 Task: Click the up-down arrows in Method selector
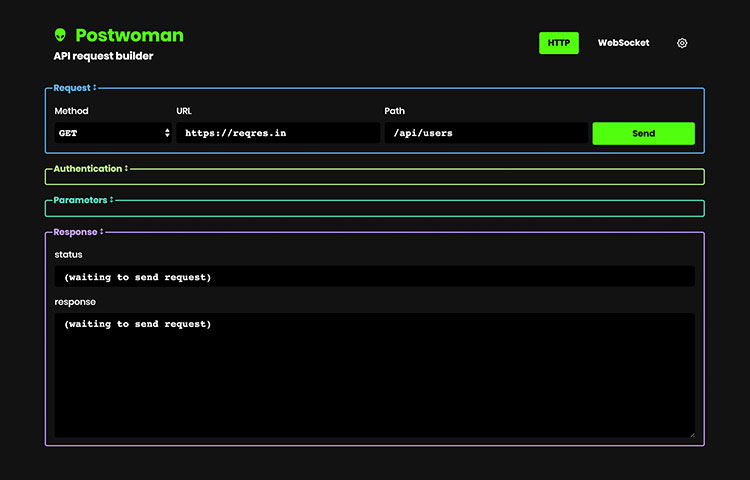point(167,133)
